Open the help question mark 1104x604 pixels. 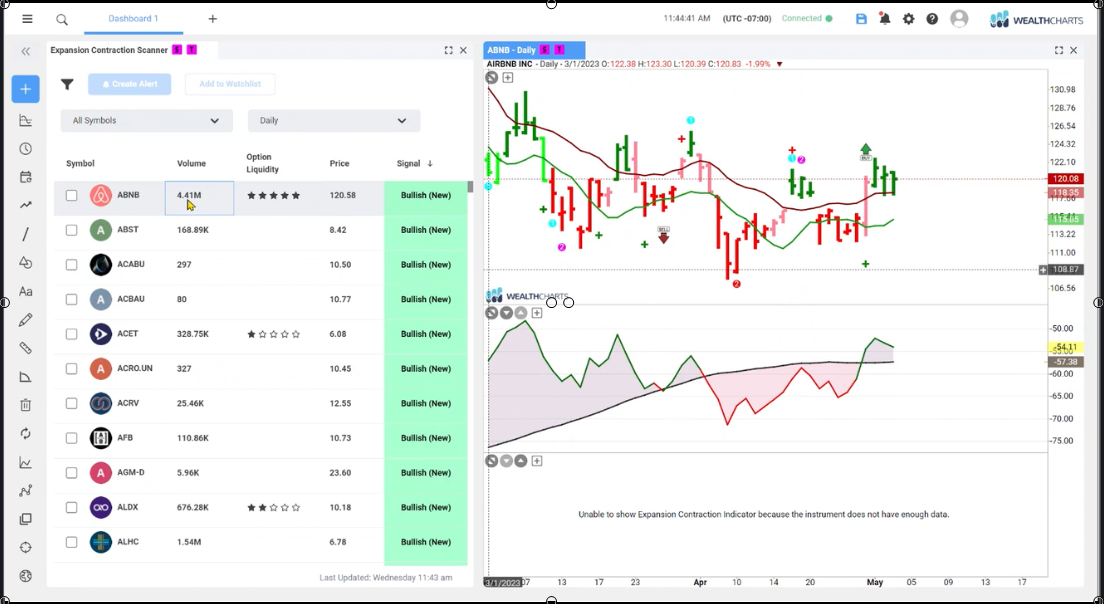coord(932,19)
